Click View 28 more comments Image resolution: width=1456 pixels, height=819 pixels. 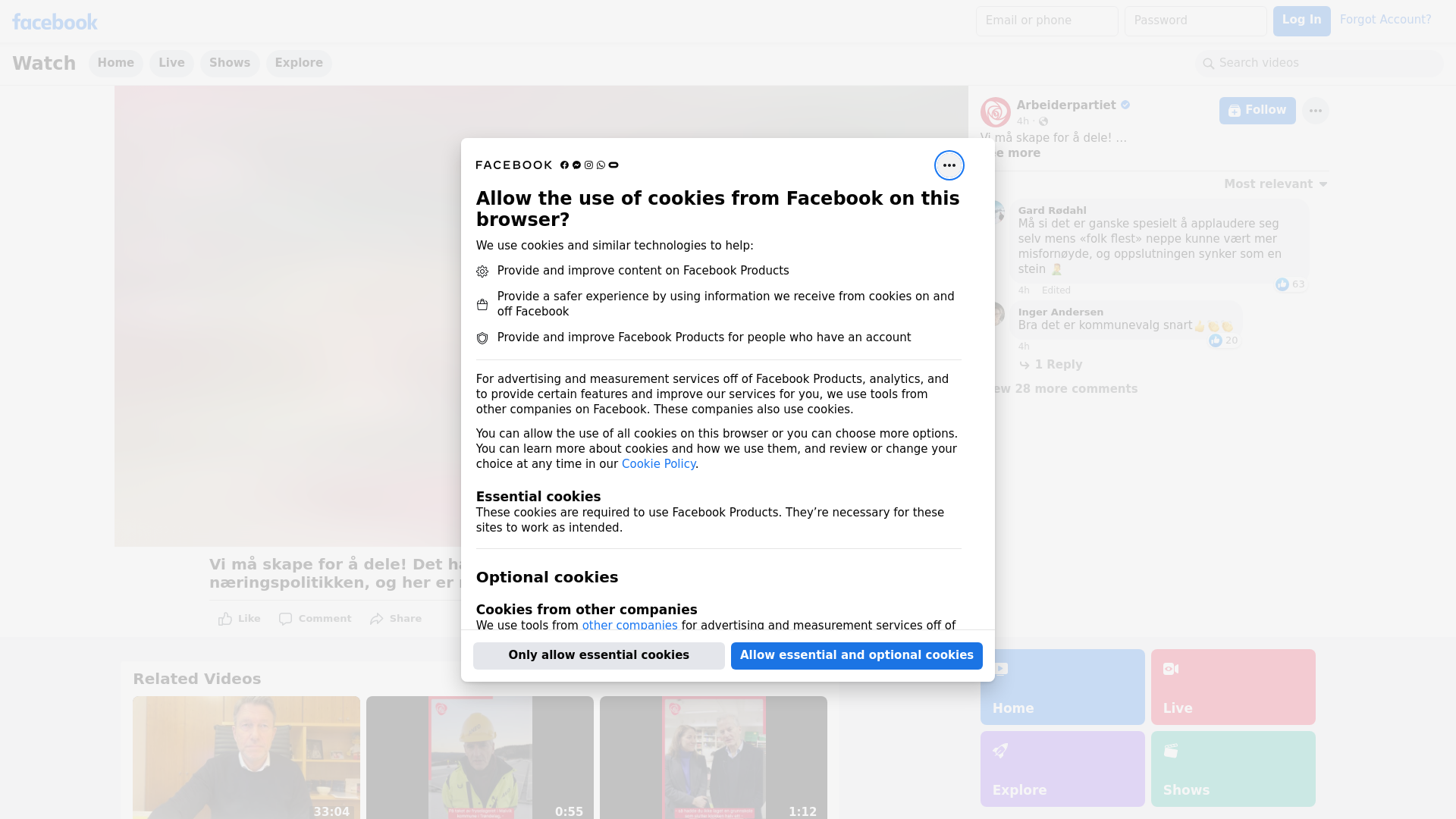point(1065,389)
